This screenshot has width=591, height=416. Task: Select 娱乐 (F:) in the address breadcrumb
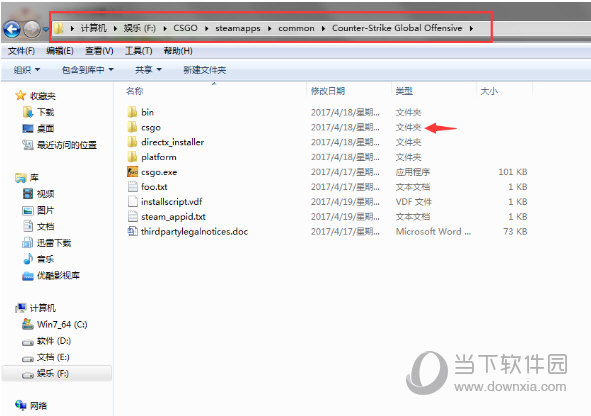139,28
